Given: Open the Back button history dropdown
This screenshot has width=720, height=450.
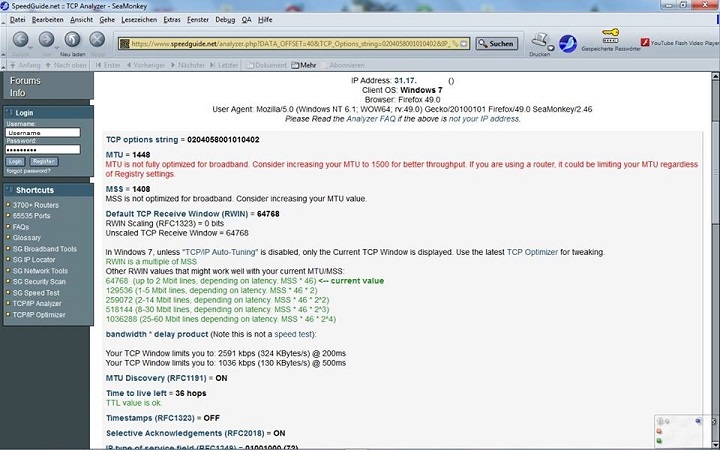Looking at the screenshot, I should tap(30, 47).
